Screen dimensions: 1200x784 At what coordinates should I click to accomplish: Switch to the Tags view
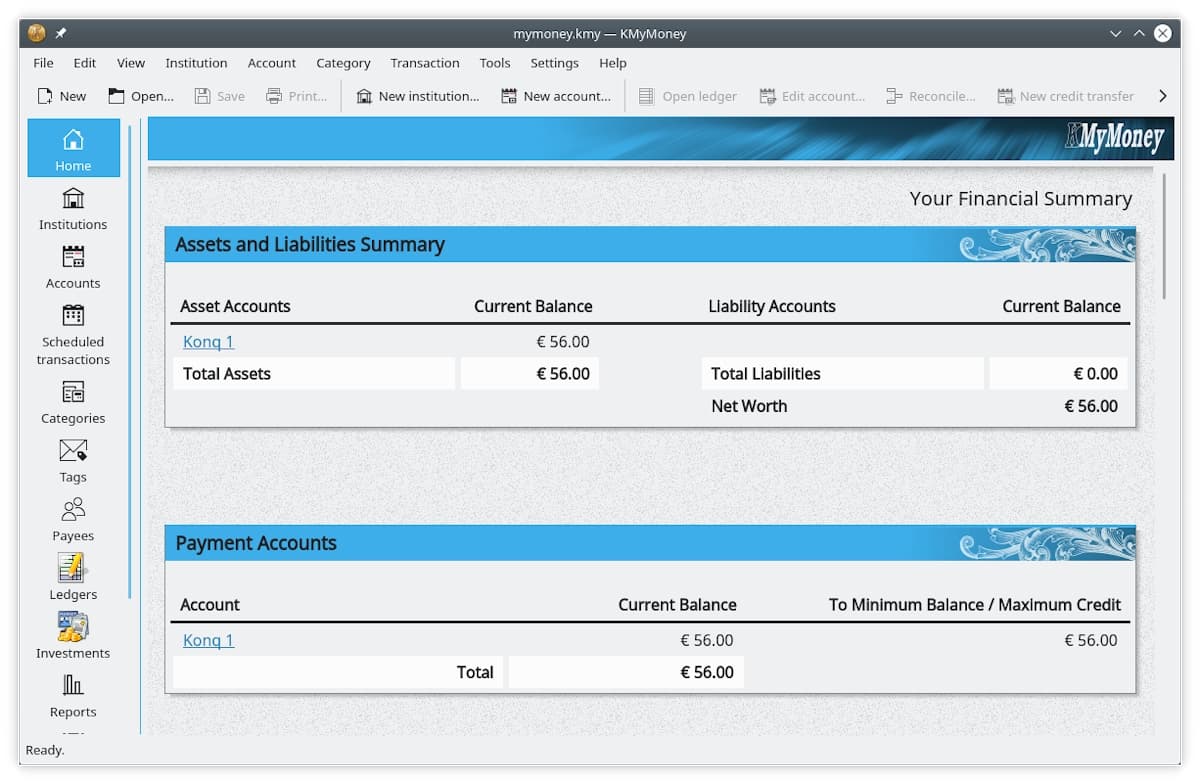[x=73, y=460]
